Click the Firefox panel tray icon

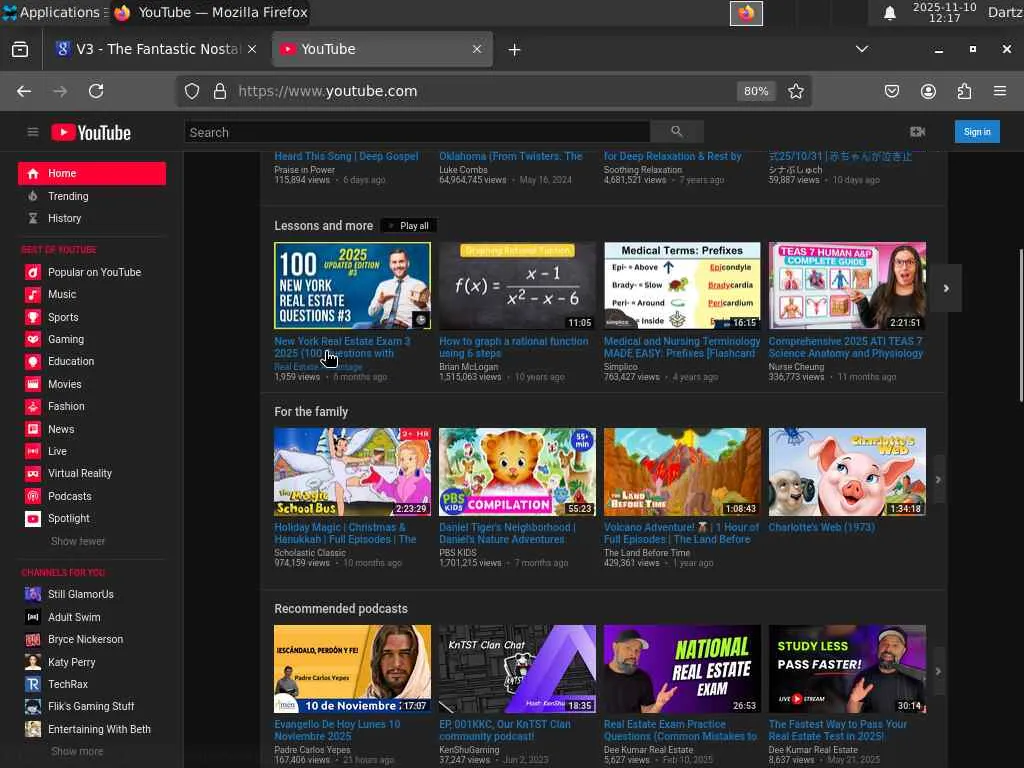[746, 13]
